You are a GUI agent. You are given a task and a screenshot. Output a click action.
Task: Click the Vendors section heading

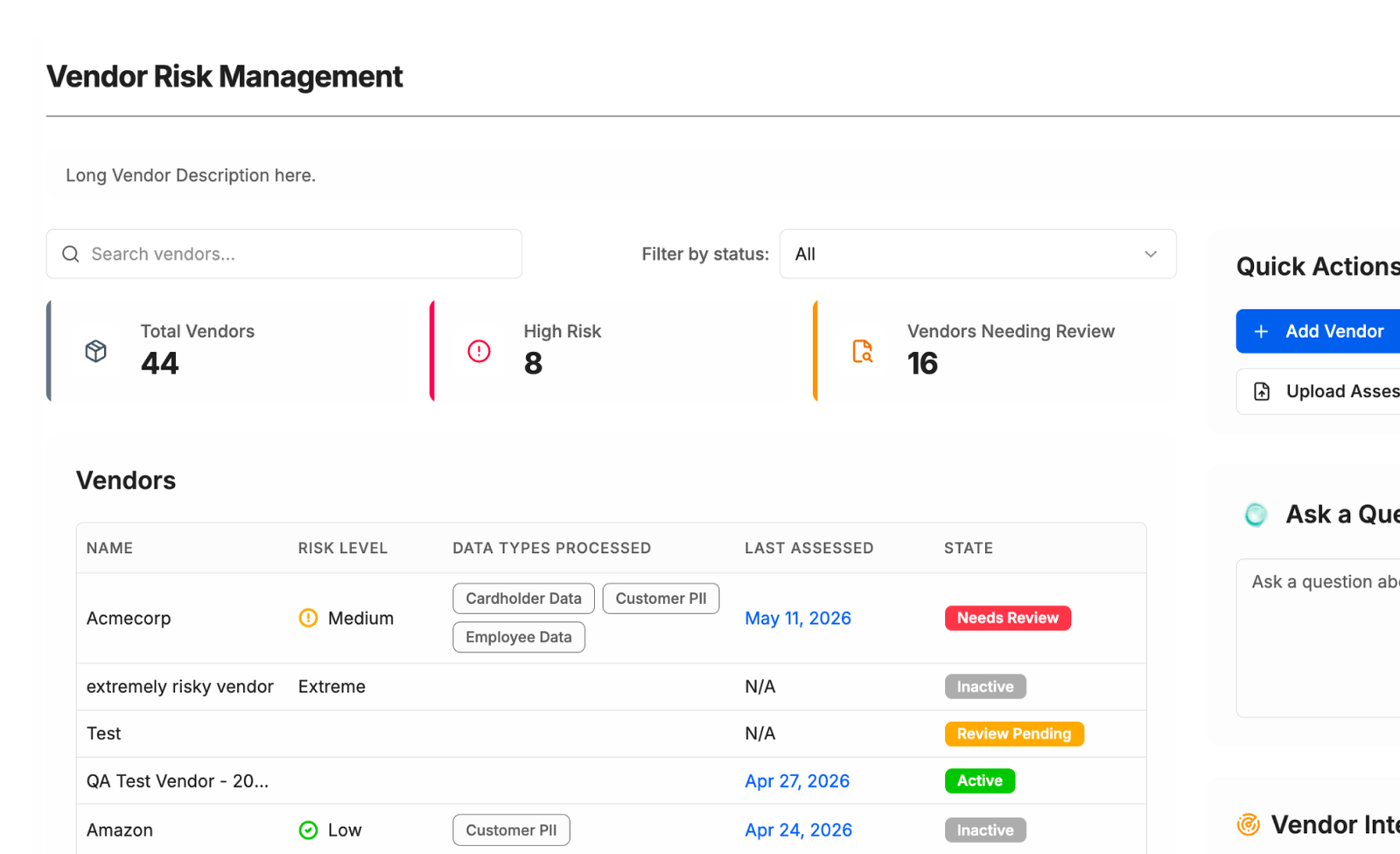pyautogui.click(x=126, y=480)
